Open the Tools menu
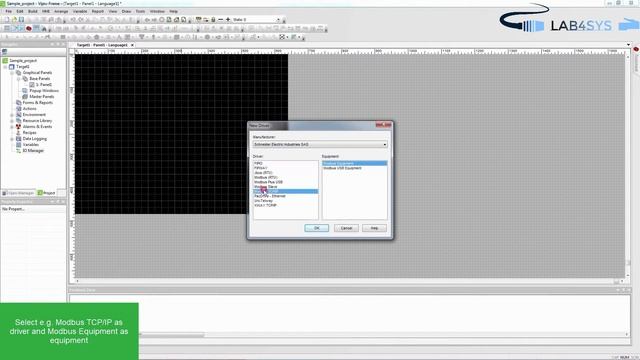This screenshot has width=640, height=360. (140, 11)
